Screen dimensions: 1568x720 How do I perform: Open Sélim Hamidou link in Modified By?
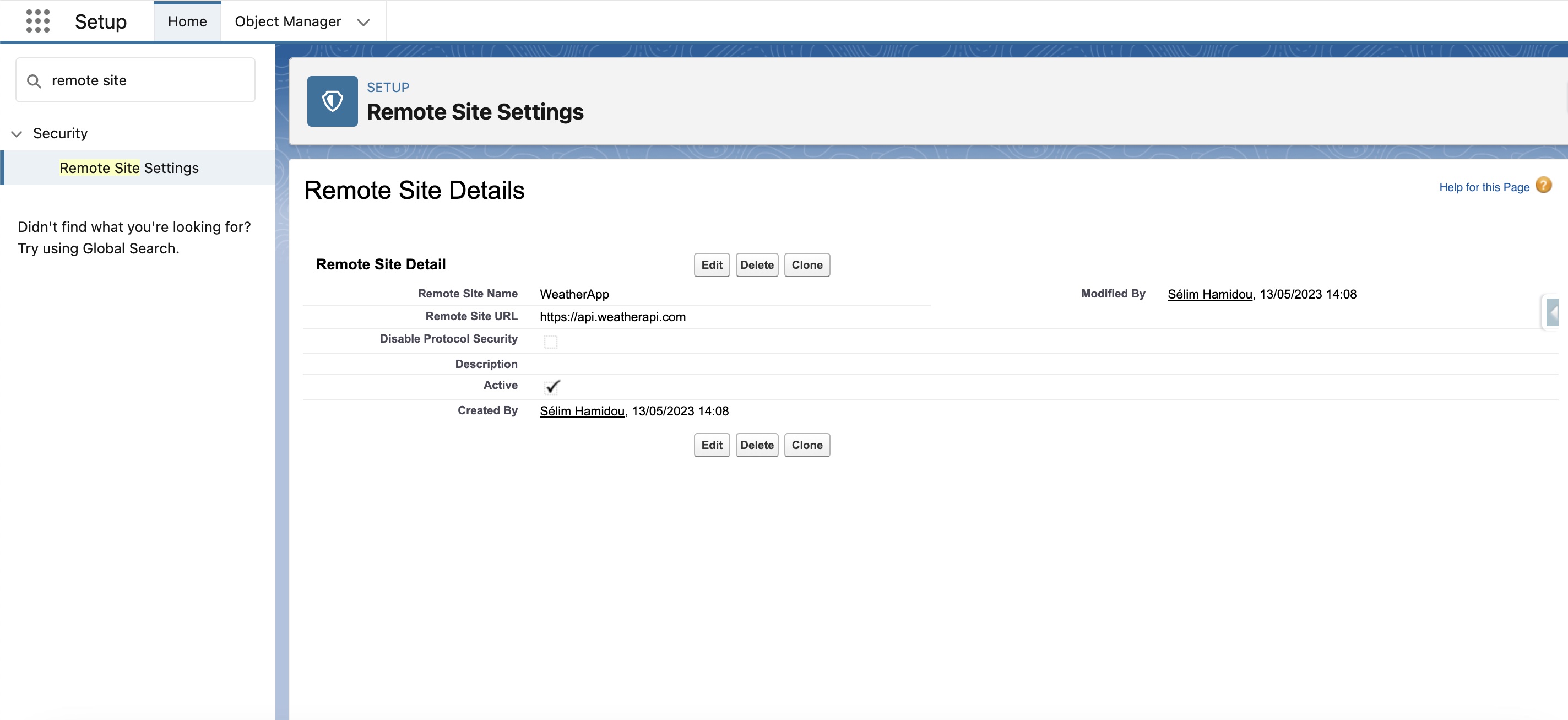(x=1209, y=295)
